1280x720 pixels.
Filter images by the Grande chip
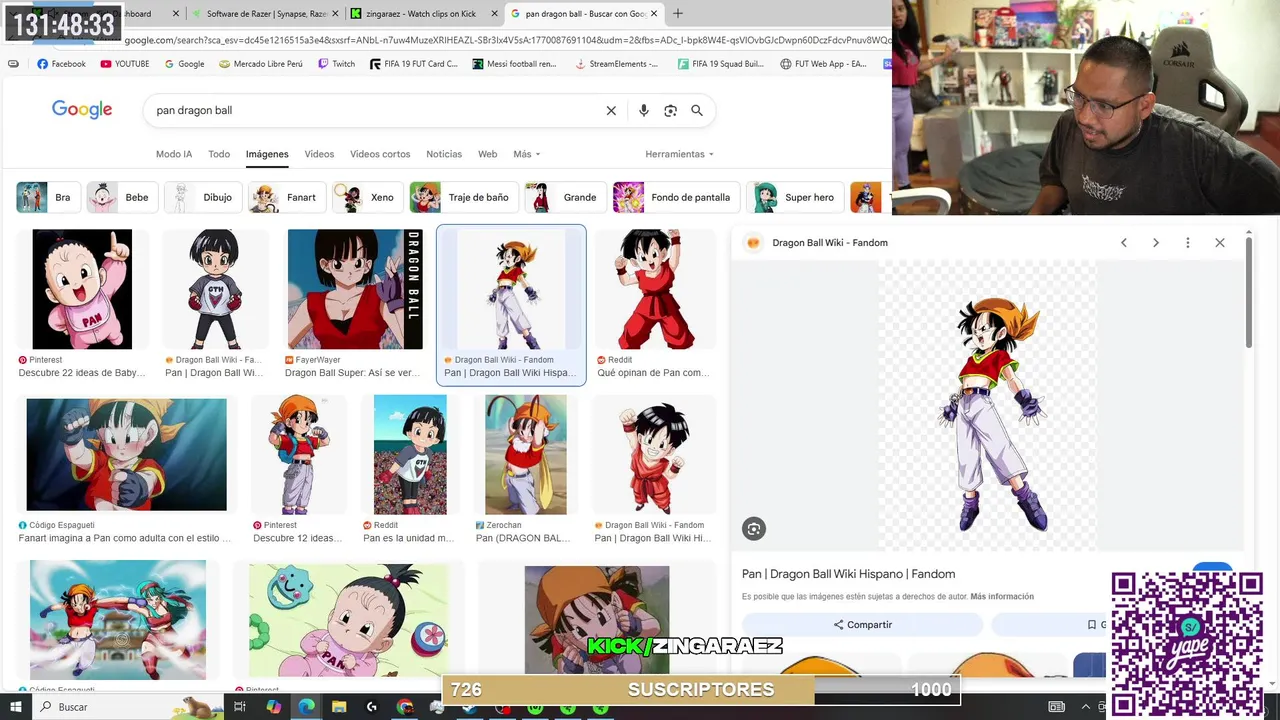tap(565, 198)
